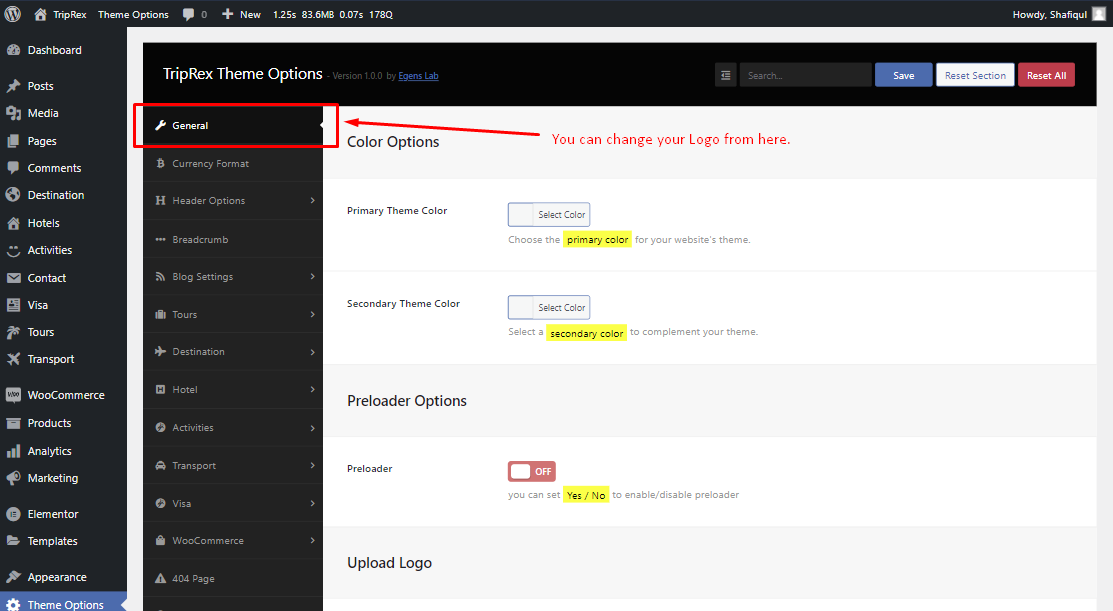Click the Dashboard gauge icon
1113x611 pixels.
[13, 50]
